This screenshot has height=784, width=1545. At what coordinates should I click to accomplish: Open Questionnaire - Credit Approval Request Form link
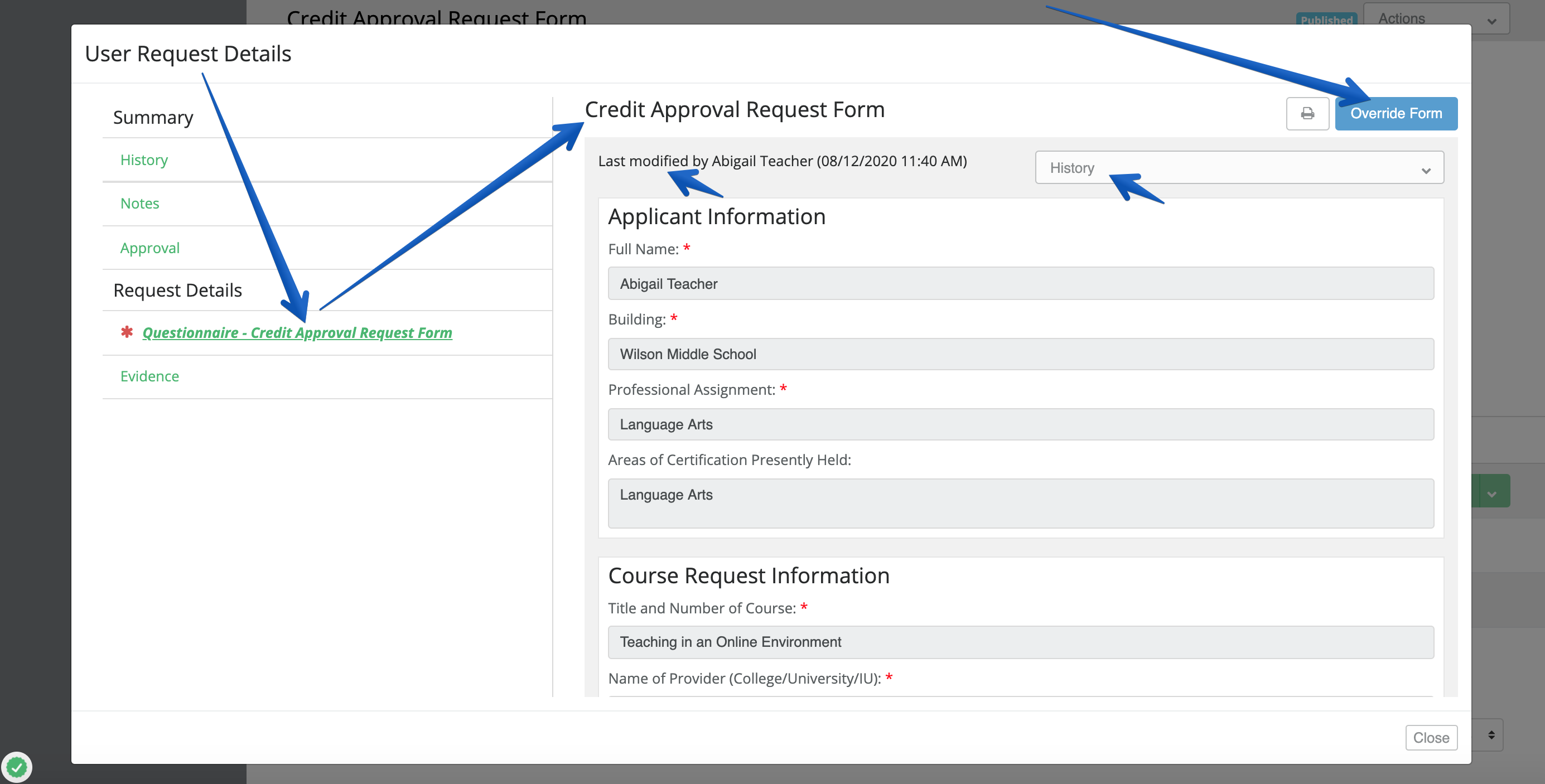point(297,333)
